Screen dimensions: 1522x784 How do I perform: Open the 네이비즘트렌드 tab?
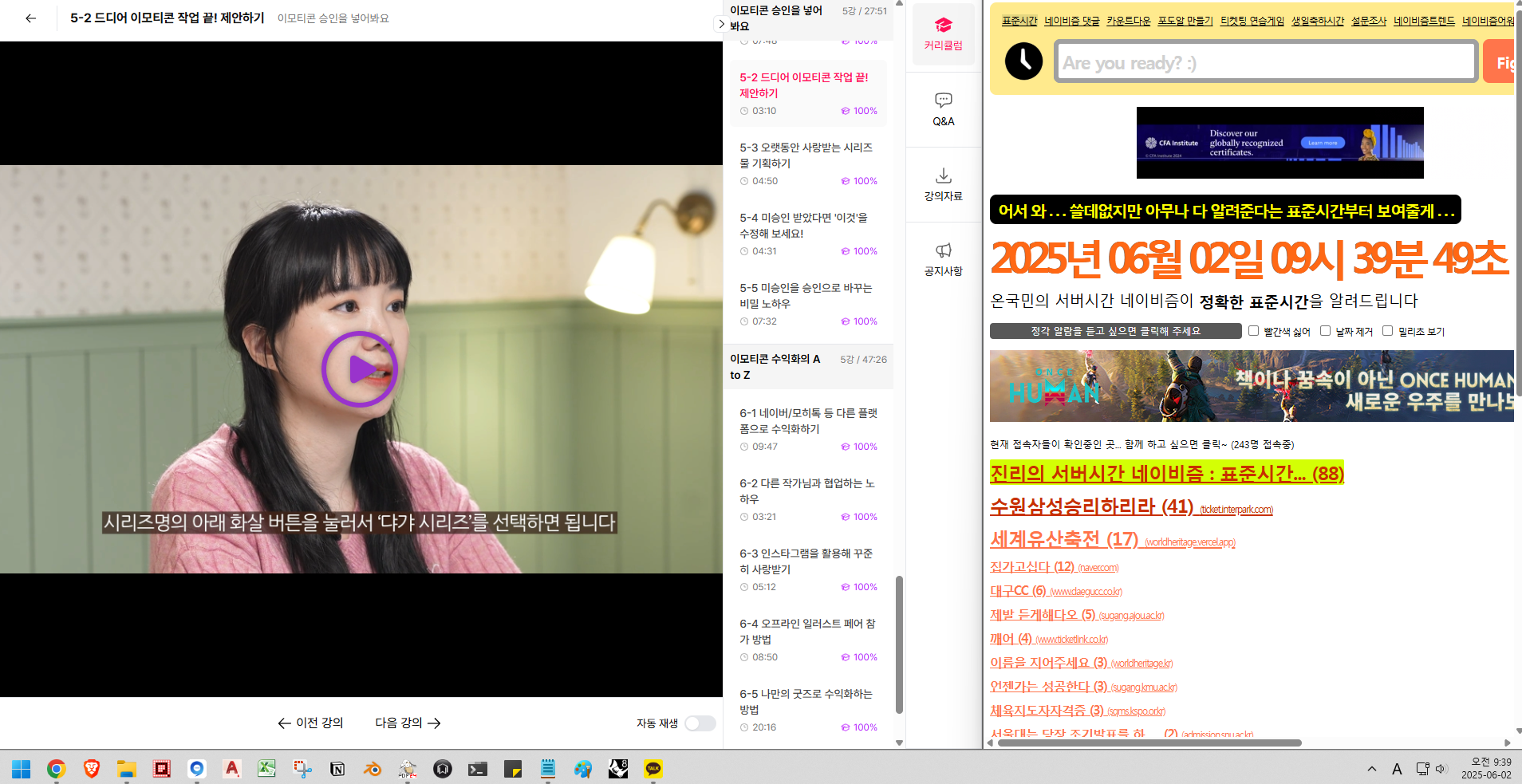(x=1424, y=21)
